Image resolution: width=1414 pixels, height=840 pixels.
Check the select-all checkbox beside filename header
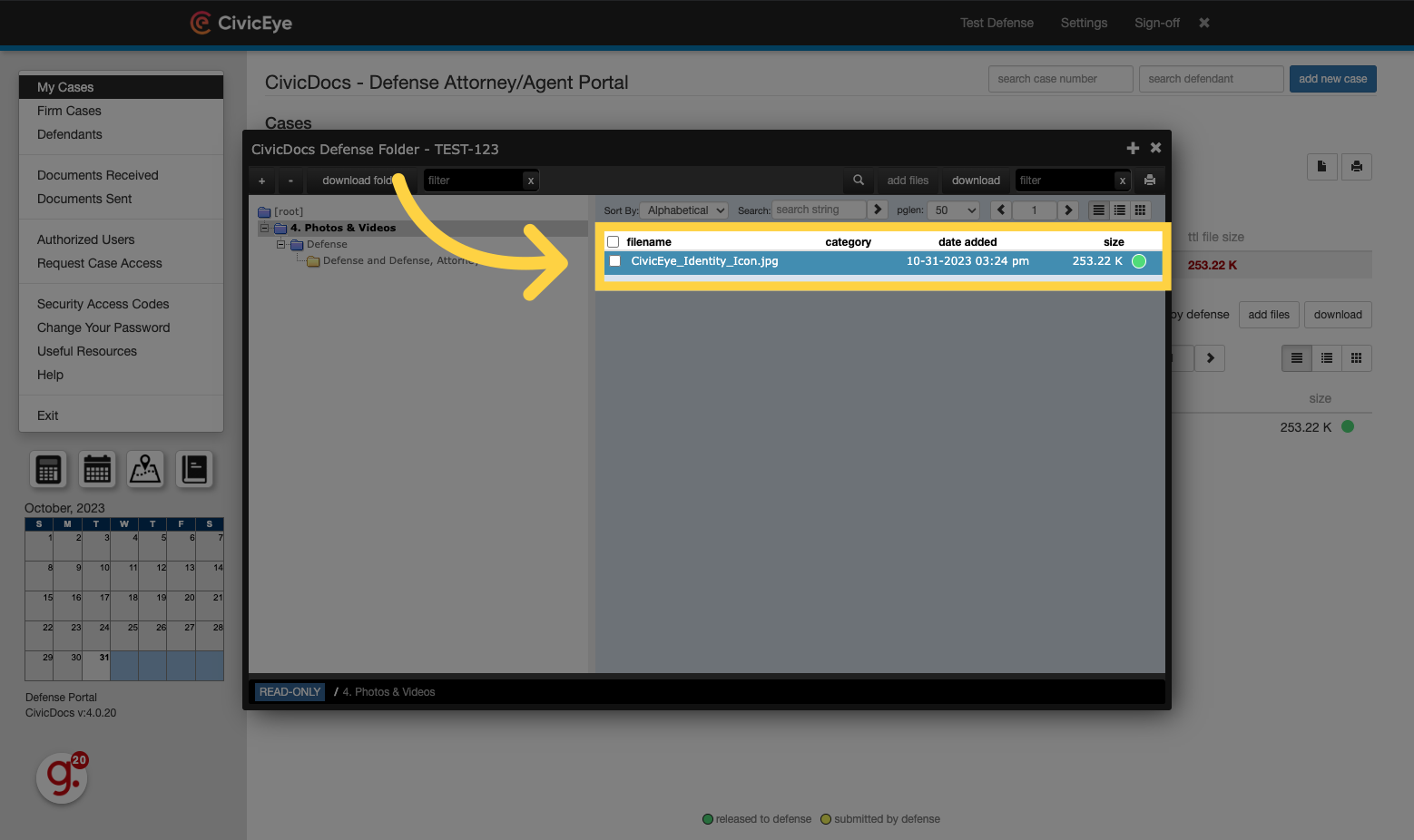click(614, 242)
